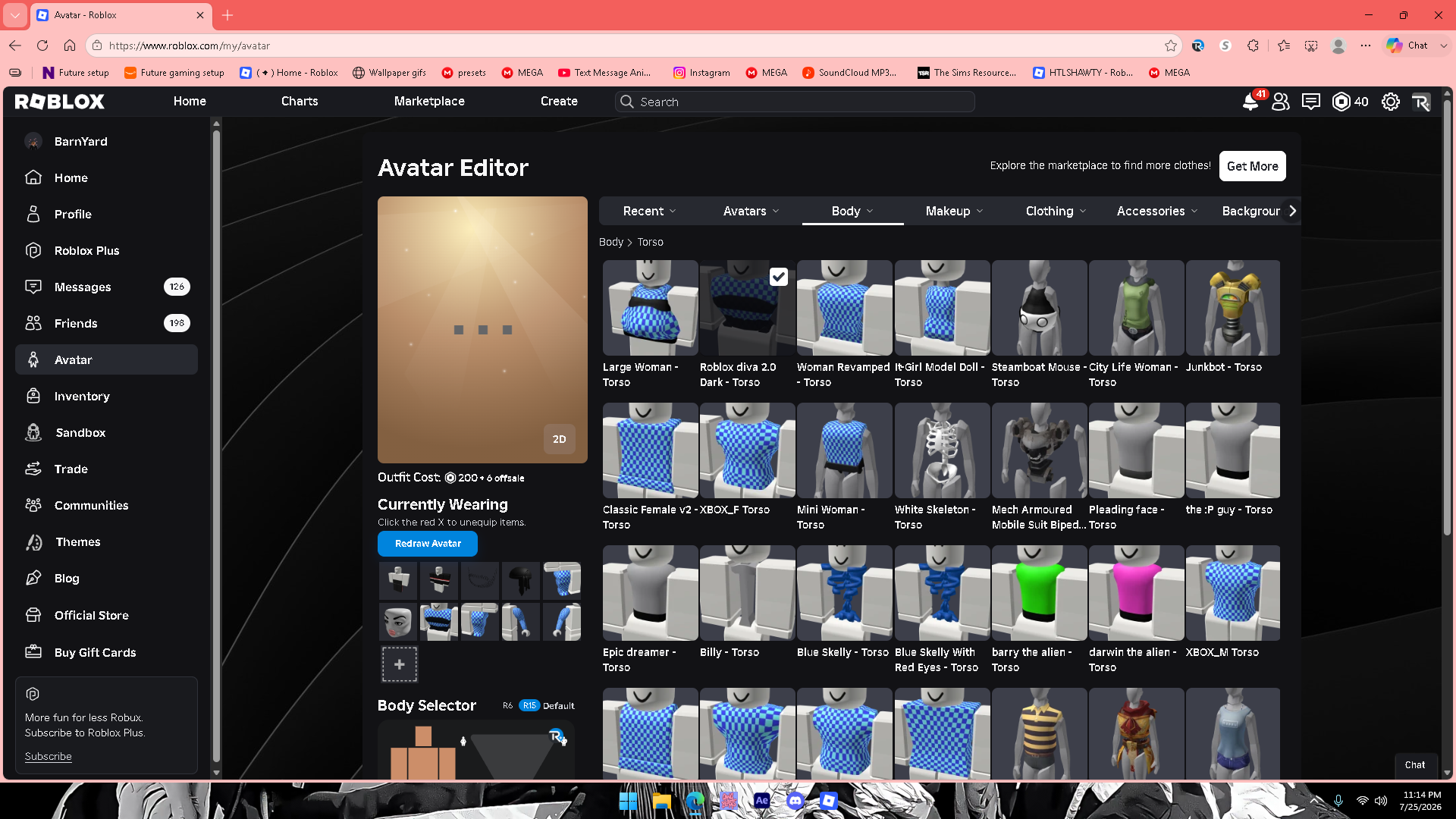Go to Marketplace in top navigation
Screen dimensions: 1456x819
coord(429,102)
